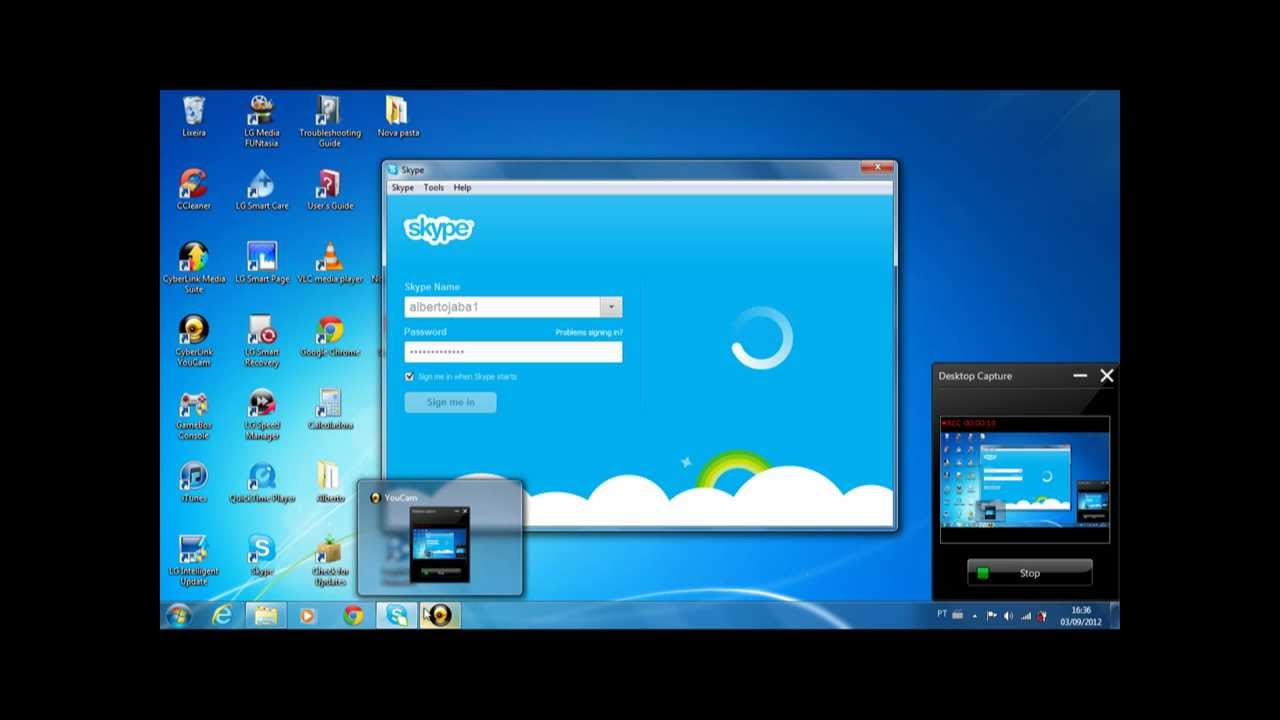Image resolution: width=1280 pixels, height=720 pixels.
Task: Click the Skype logo
Action: 438,229
